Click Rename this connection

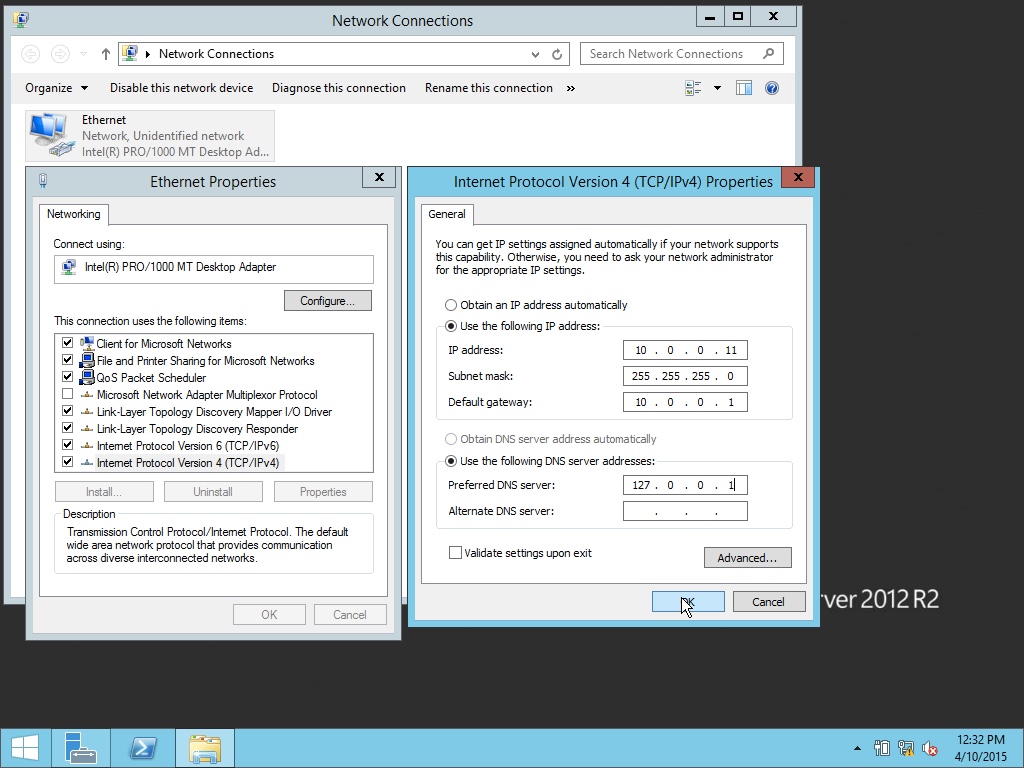point(488,88)
